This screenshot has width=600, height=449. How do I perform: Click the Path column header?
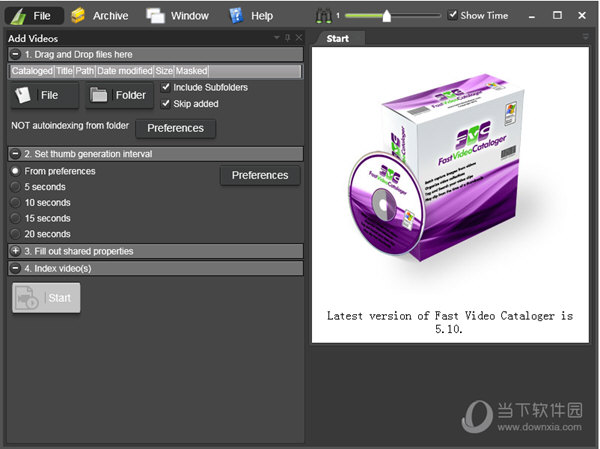coord(85,71)
